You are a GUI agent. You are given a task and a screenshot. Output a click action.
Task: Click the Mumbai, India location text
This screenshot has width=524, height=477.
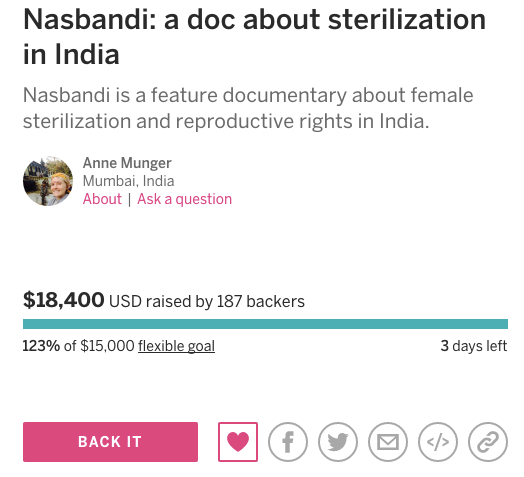coord(128,181)
